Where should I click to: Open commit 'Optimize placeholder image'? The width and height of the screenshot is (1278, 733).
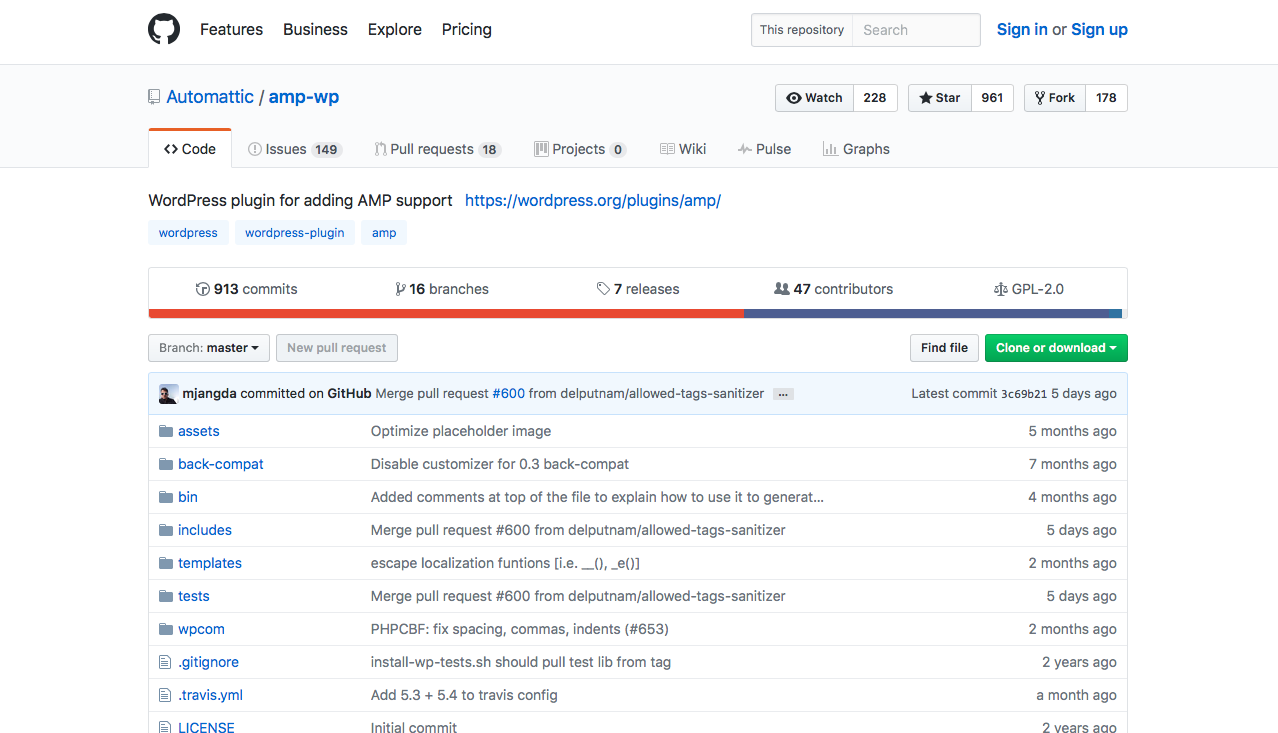point(461,431)
